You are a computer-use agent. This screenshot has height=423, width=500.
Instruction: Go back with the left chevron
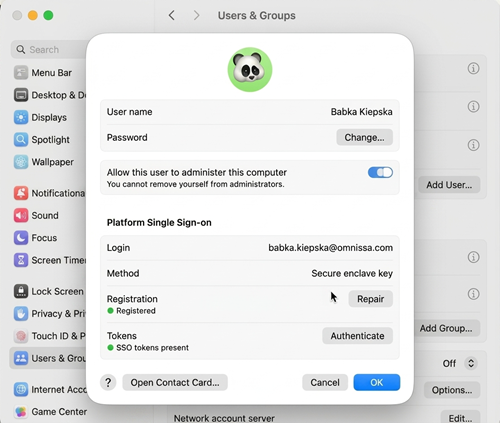click(x=172, y=15)
